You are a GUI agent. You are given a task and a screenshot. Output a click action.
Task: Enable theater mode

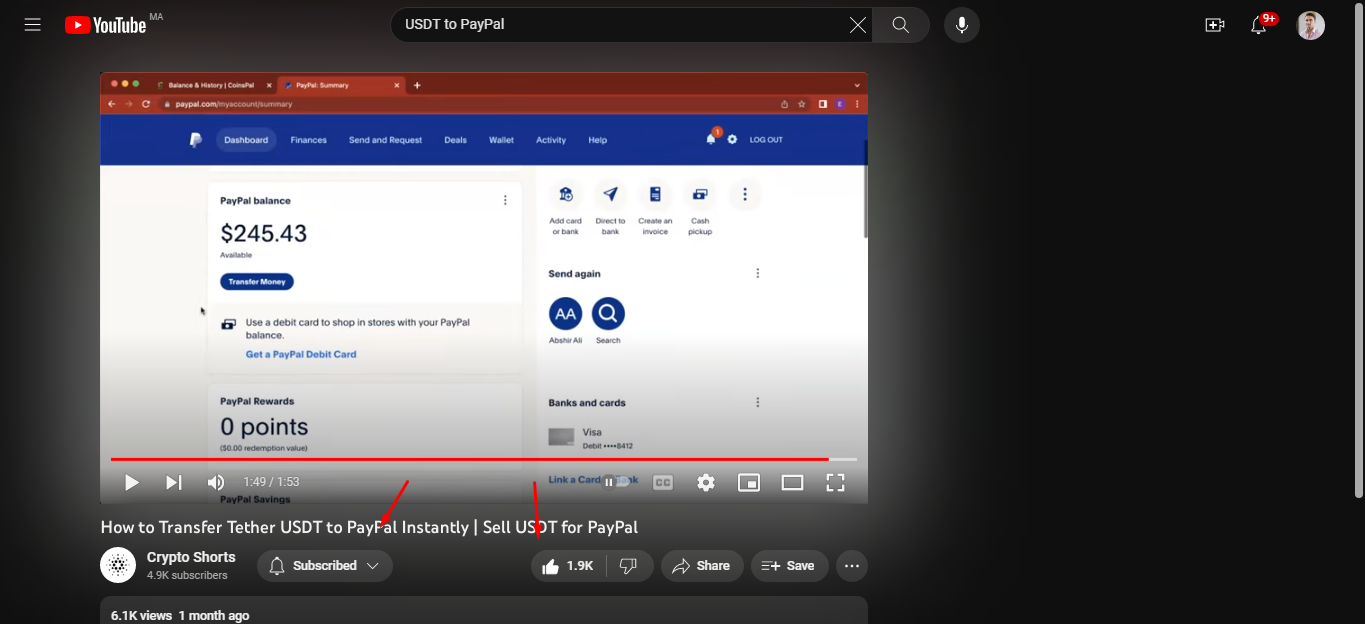793,483
